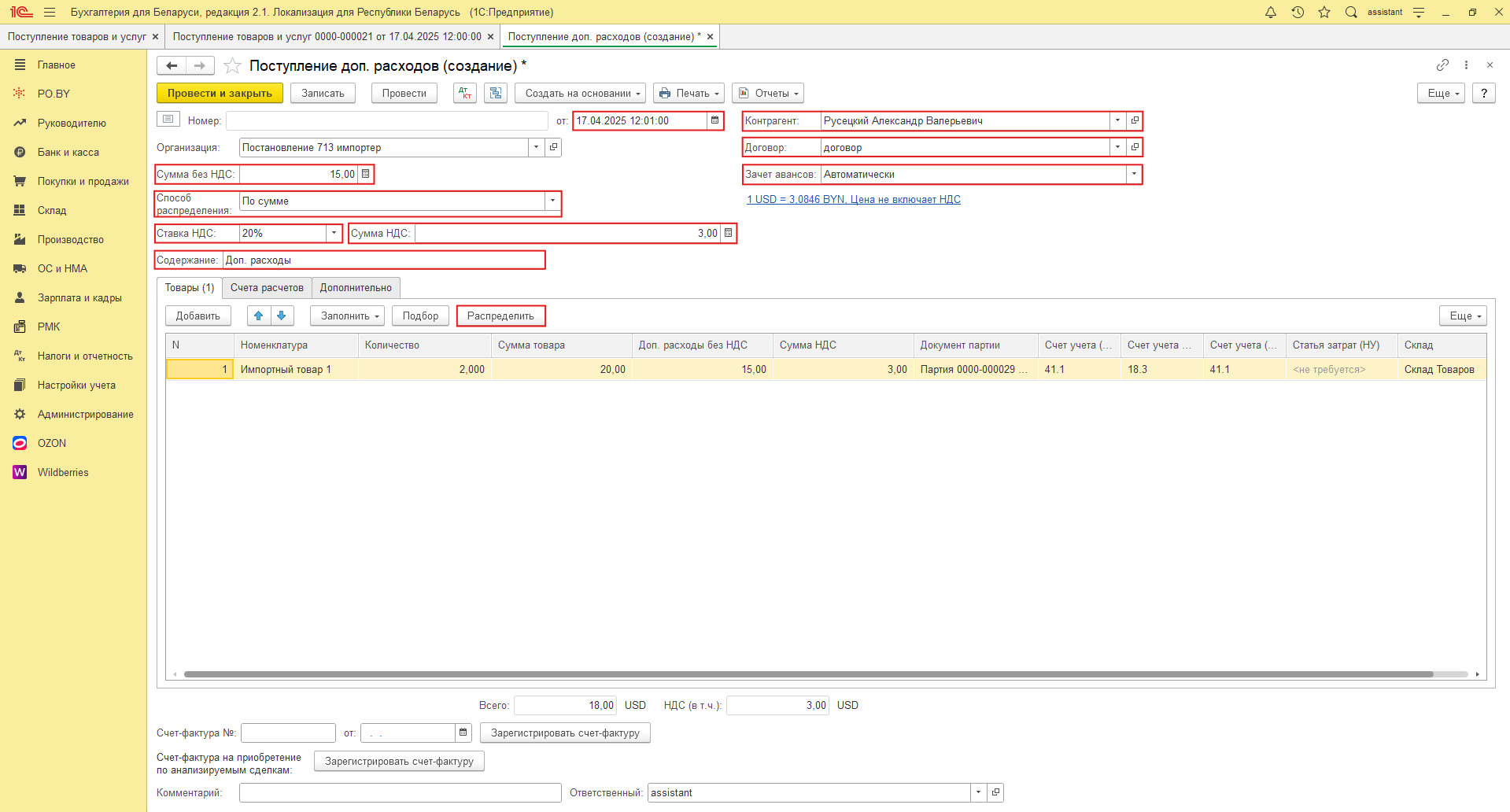Image resolution: width=1510 pixels, height=812 pixels.
Task: Copy the document link via chain icon
Action: click(x=1442, y=65)
